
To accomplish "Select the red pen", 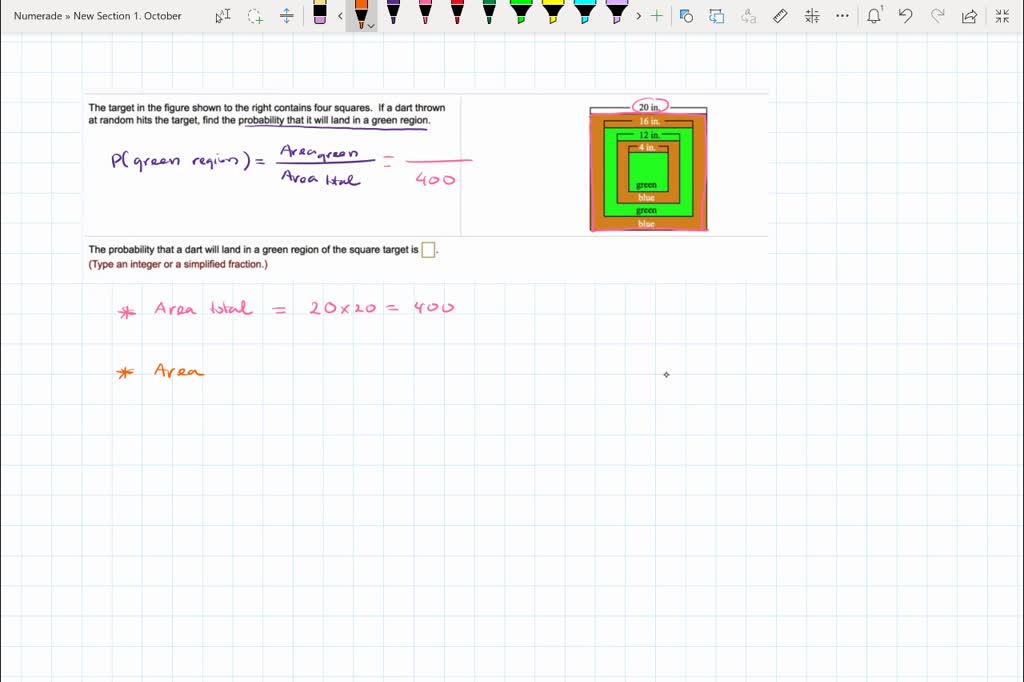I will (x=457, y=15).
